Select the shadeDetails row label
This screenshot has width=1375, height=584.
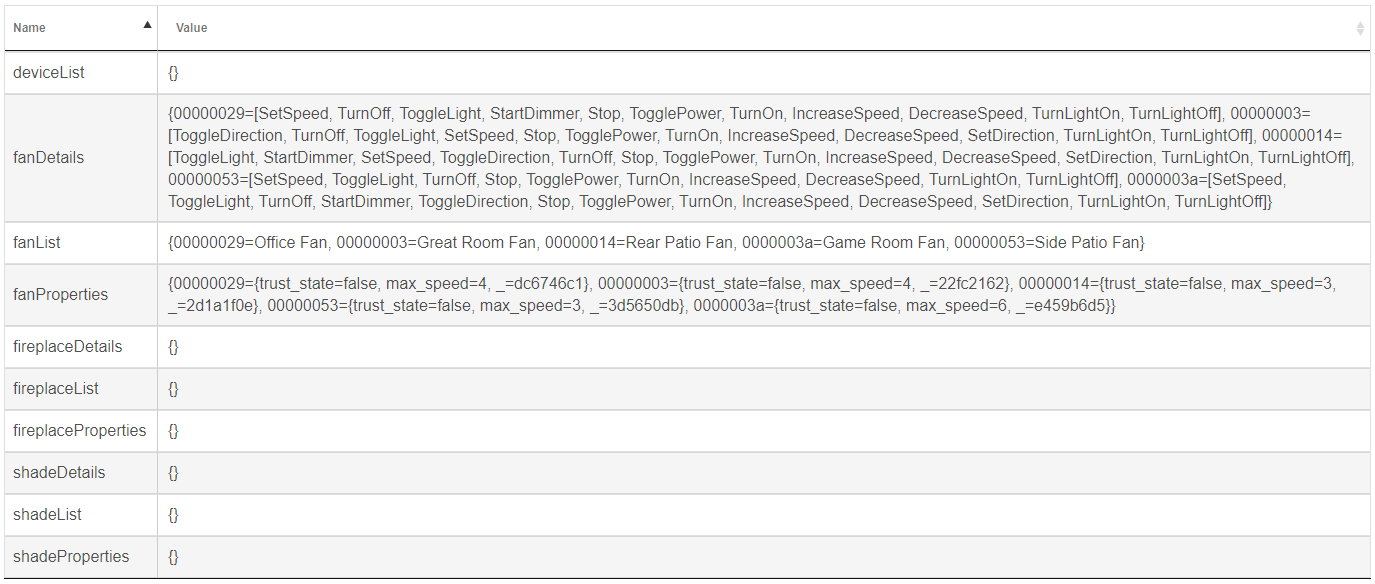(59, 472)
